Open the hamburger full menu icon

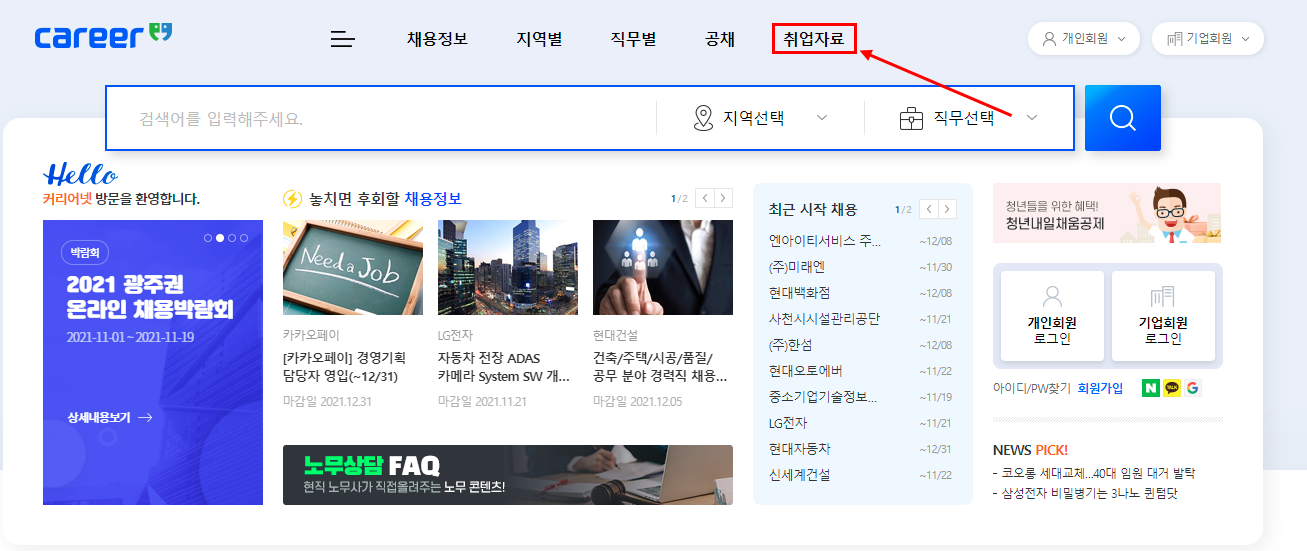coord(343,39)
